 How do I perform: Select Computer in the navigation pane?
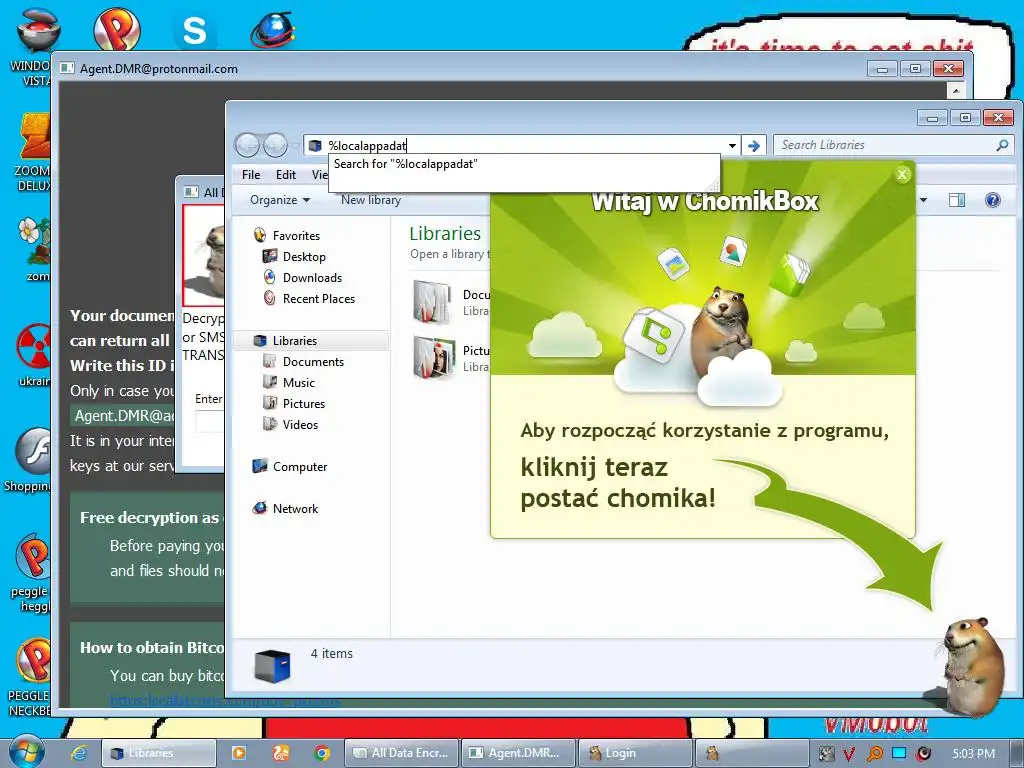click(x=300, y=466)
